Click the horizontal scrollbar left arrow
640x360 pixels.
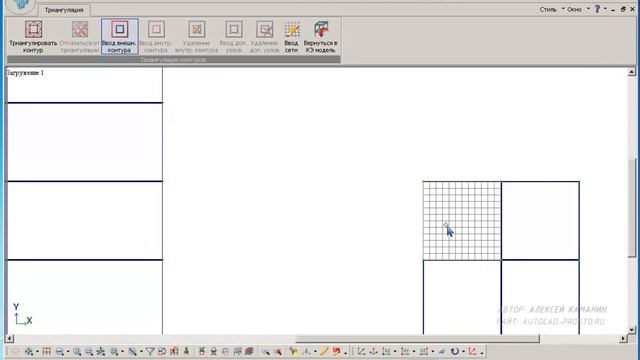[10, 338]
